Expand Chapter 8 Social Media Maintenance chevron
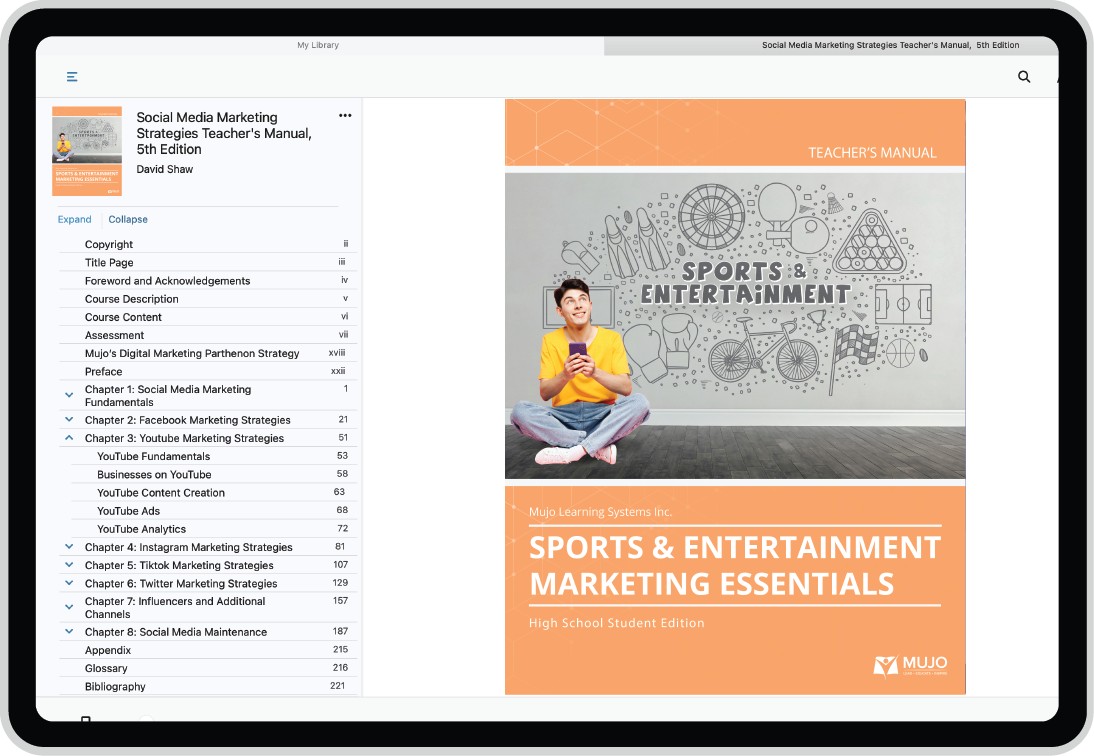The height and width of the screenshot is (756, 1094). click(x=69, y=631)
